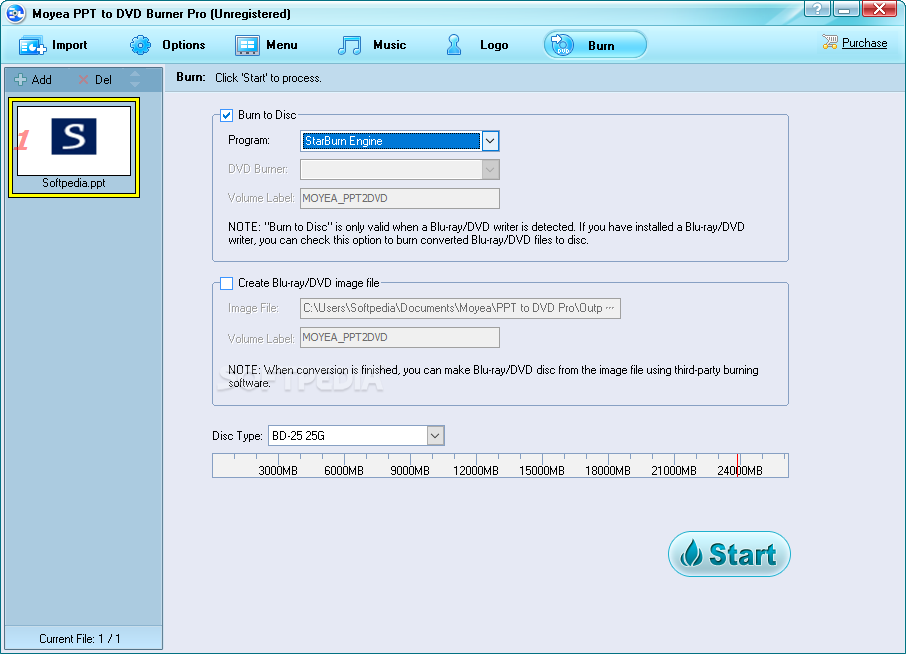Image resolution: width=906 pixels, height=654 pixels.
Task: Click the help question mark button
Action: 817,9
